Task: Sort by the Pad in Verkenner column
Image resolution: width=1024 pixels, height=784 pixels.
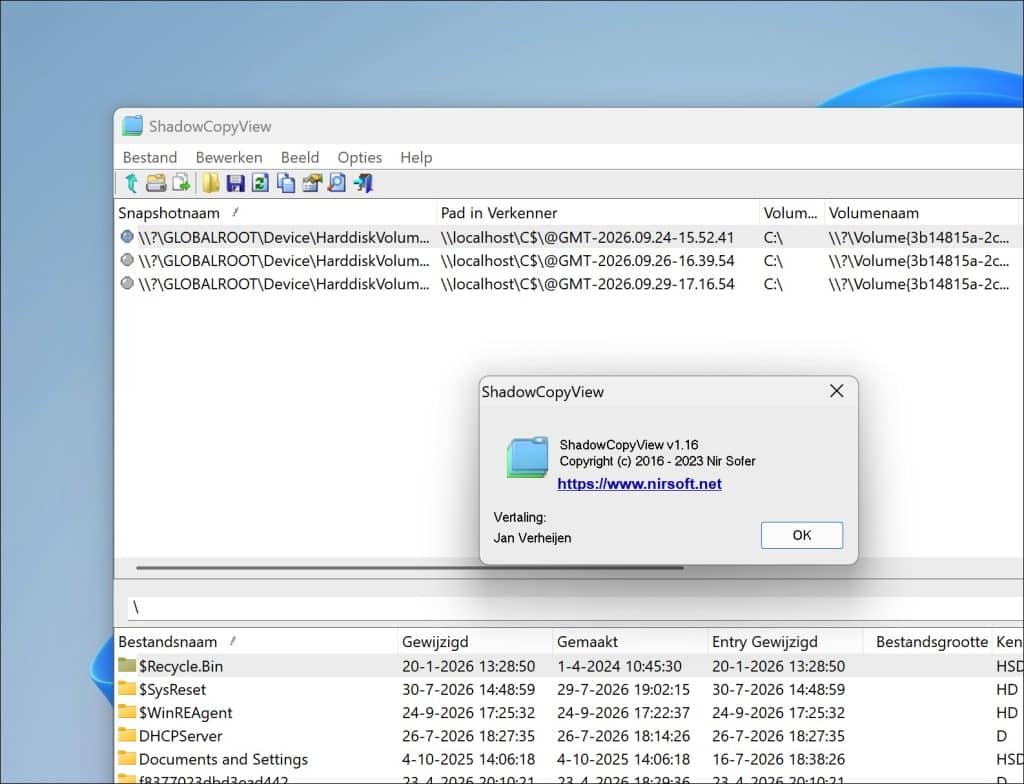Action: point(598,213)
